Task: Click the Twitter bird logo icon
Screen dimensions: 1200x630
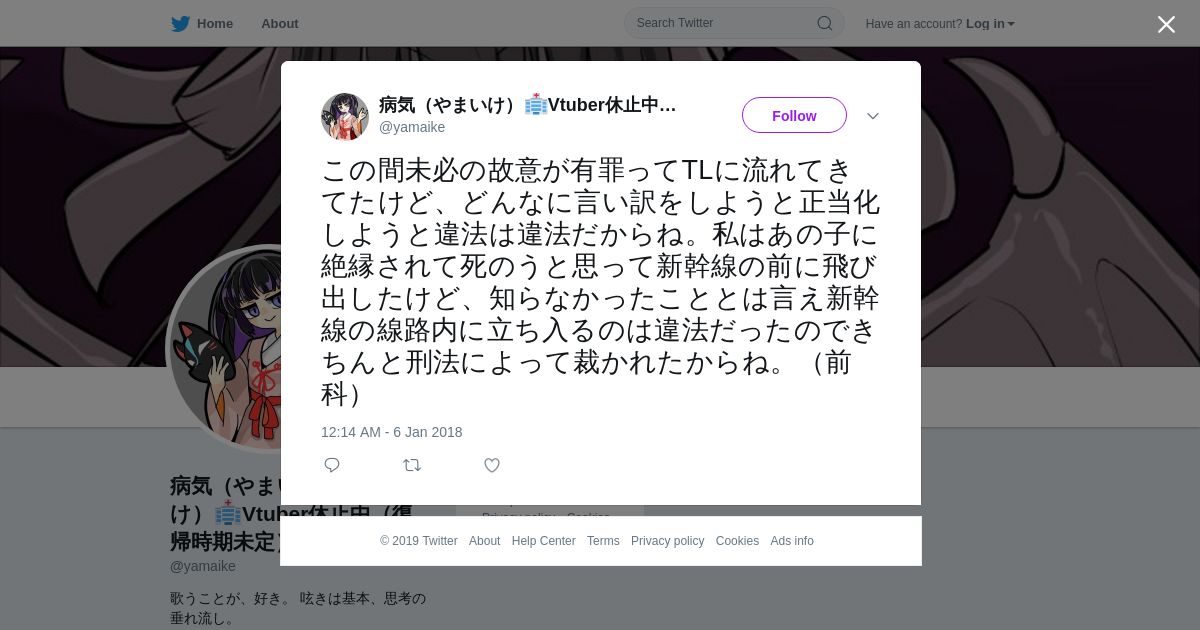Action: [180, 23]
